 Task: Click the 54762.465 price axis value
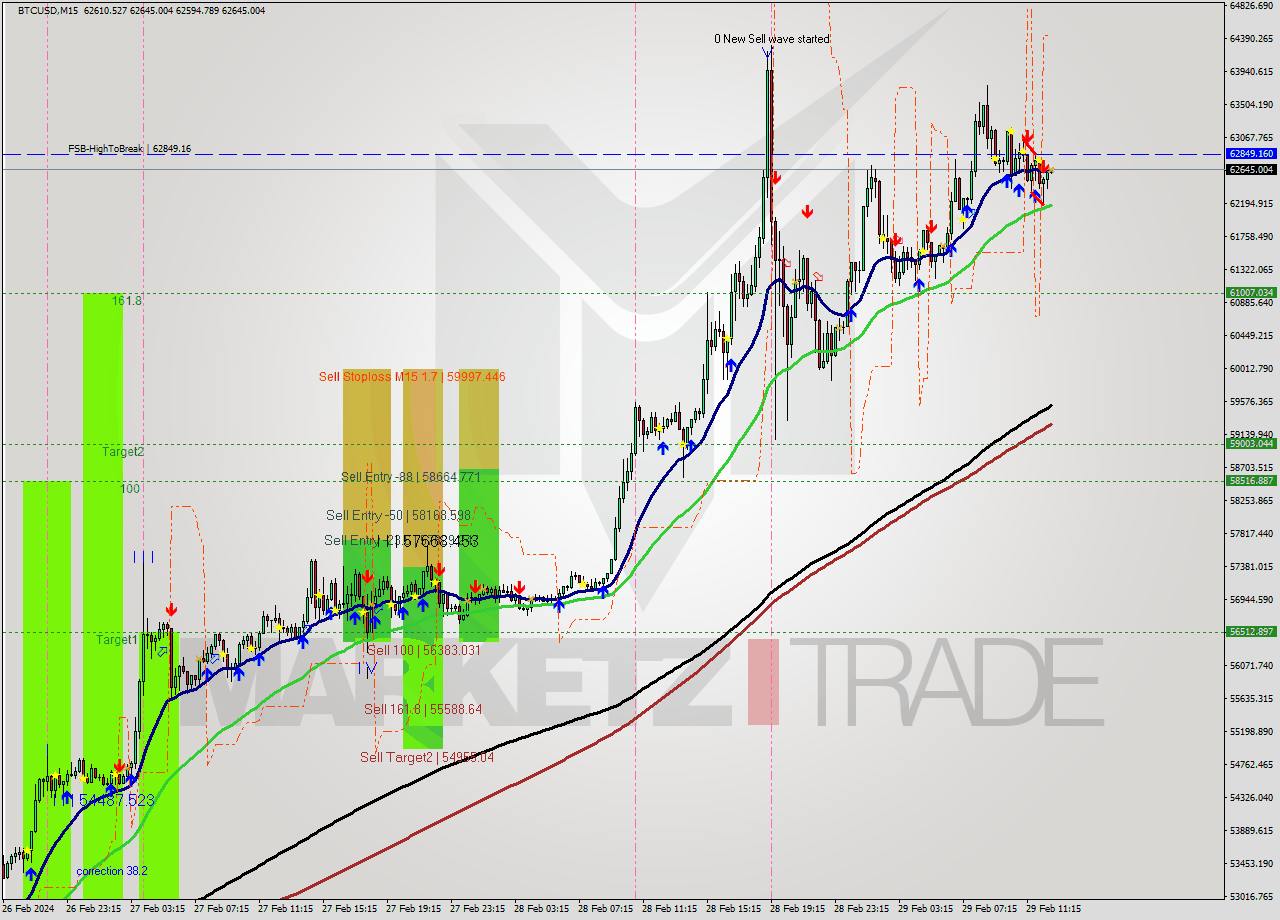click(1250, 764)
